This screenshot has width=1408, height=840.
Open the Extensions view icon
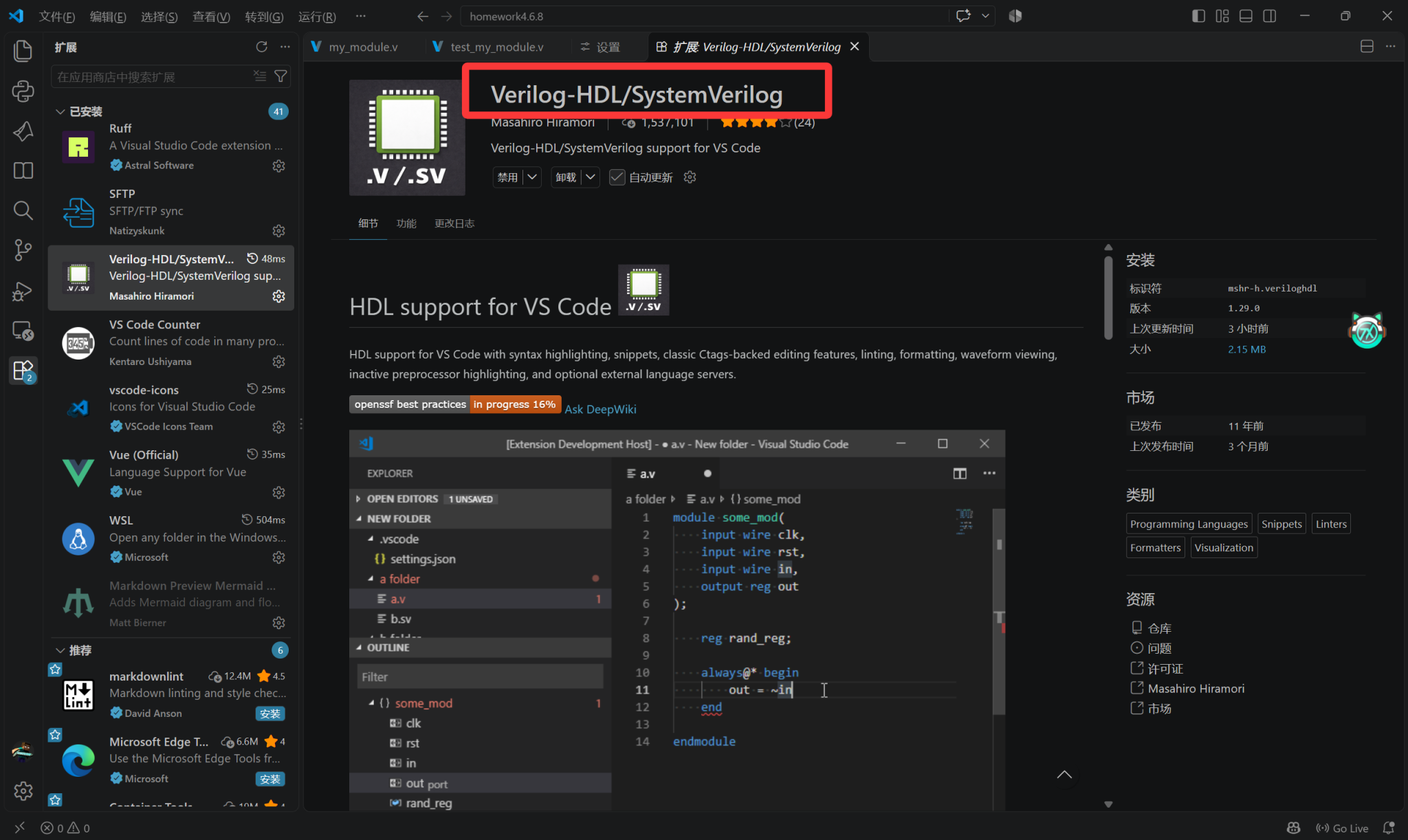23,371
